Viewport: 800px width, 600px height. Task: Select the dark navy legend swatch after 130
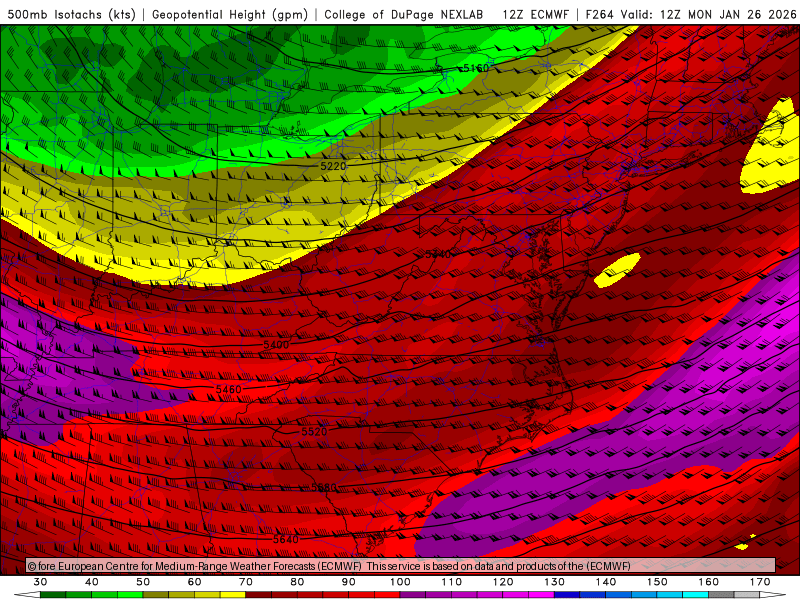point(567,595)
